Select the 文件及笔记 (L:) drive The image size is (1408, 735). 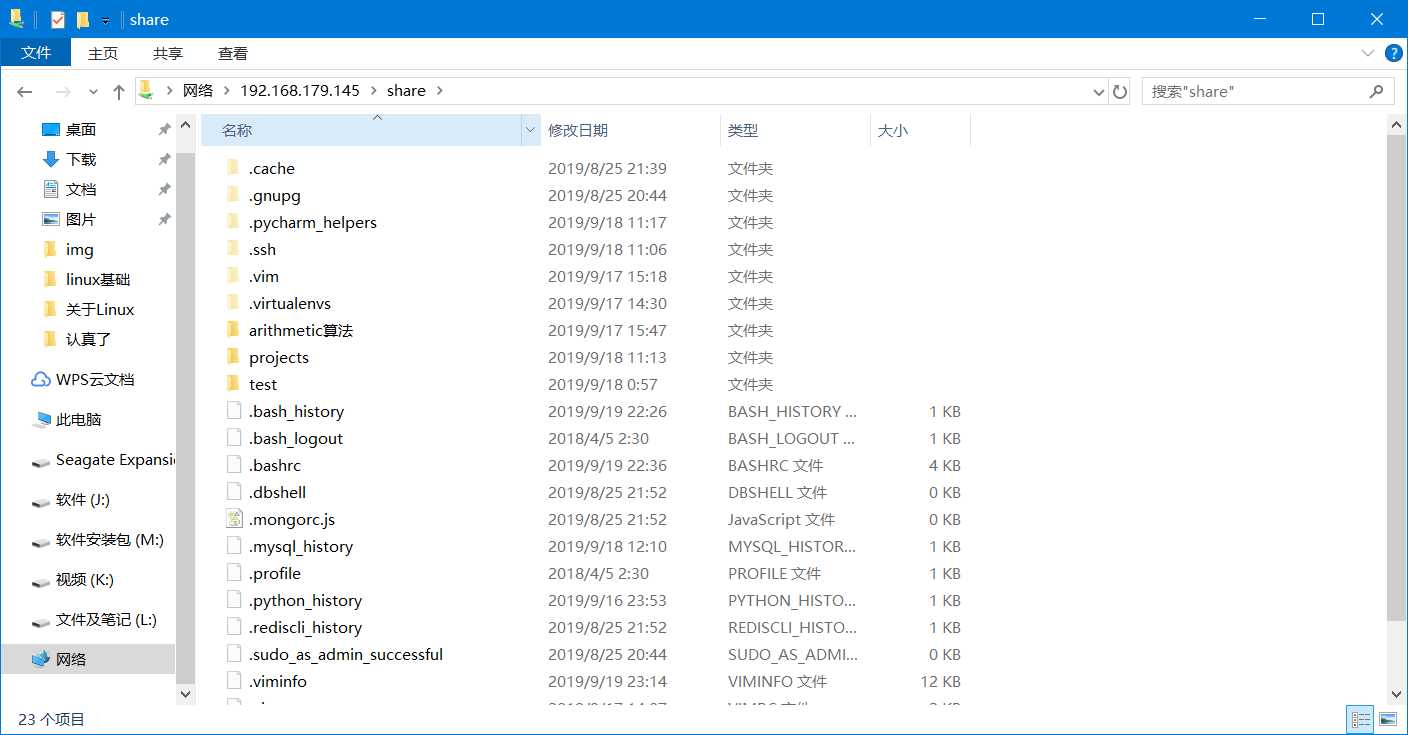106,620
